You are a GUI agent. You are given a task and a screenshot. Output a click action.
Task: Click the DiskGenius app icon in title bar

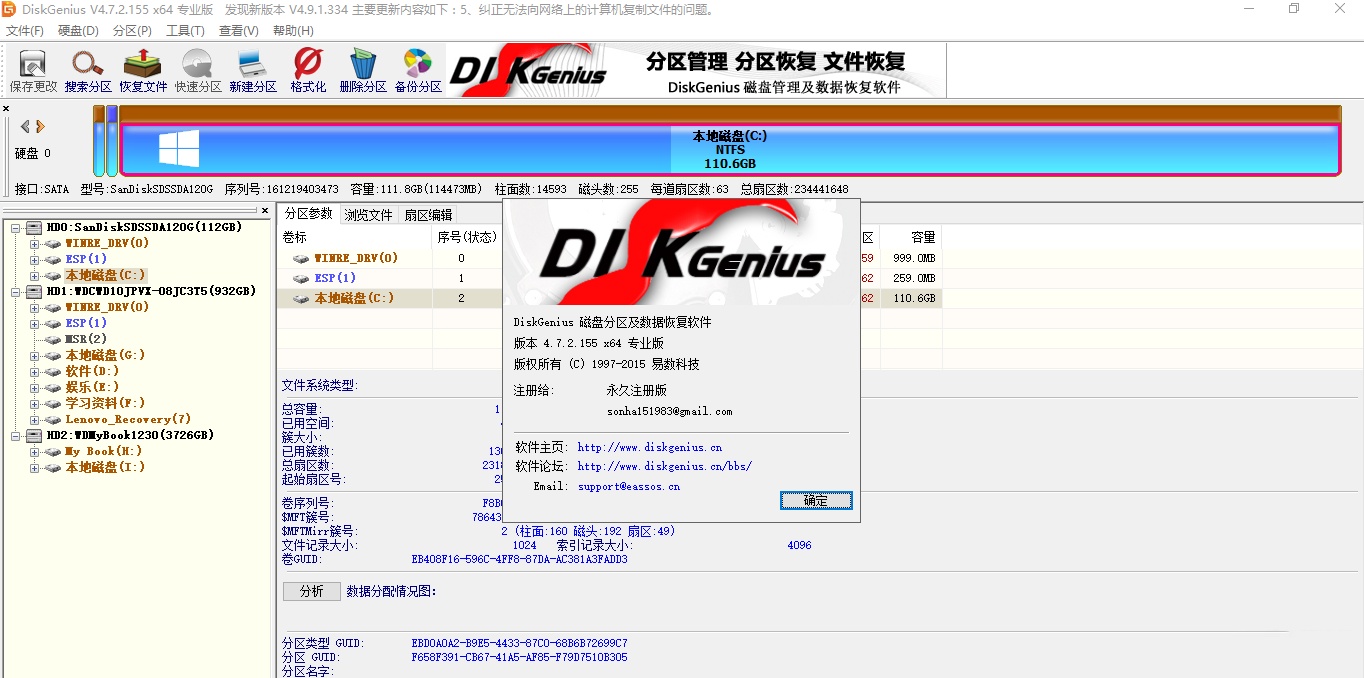click(9, 9)
